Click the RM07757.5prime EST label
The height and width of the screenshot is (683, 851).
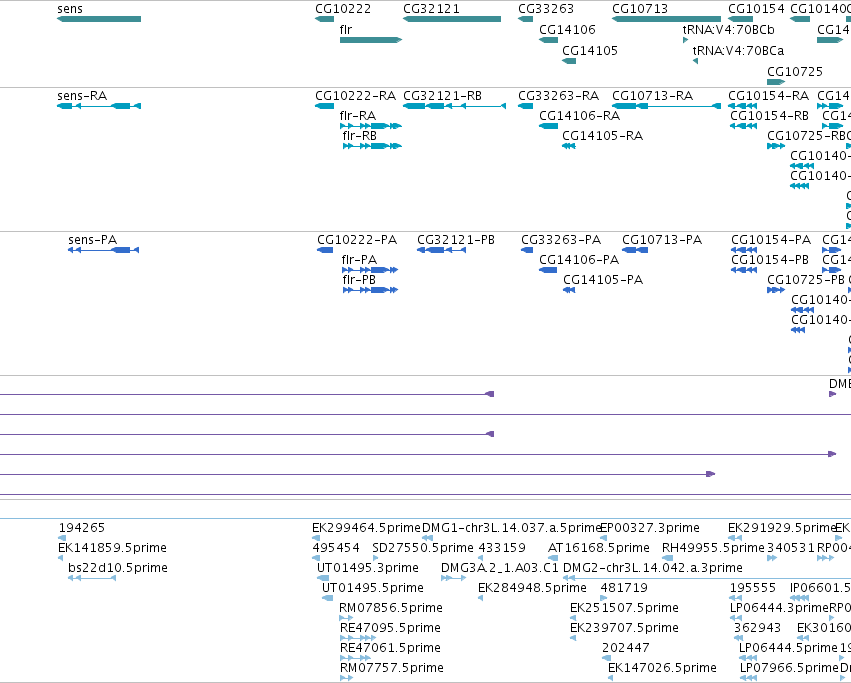click(x=391, y=668)
